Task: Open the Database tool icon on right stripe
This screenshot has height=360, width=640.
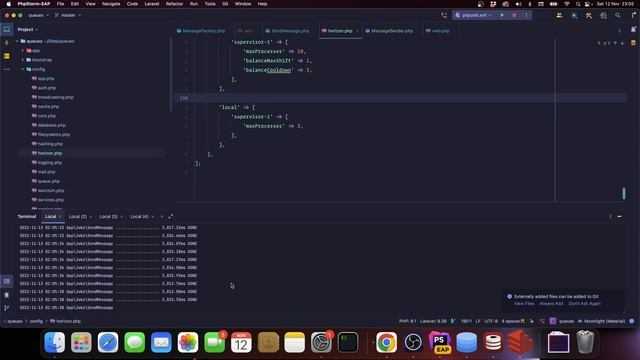Action: pos(633,42)
